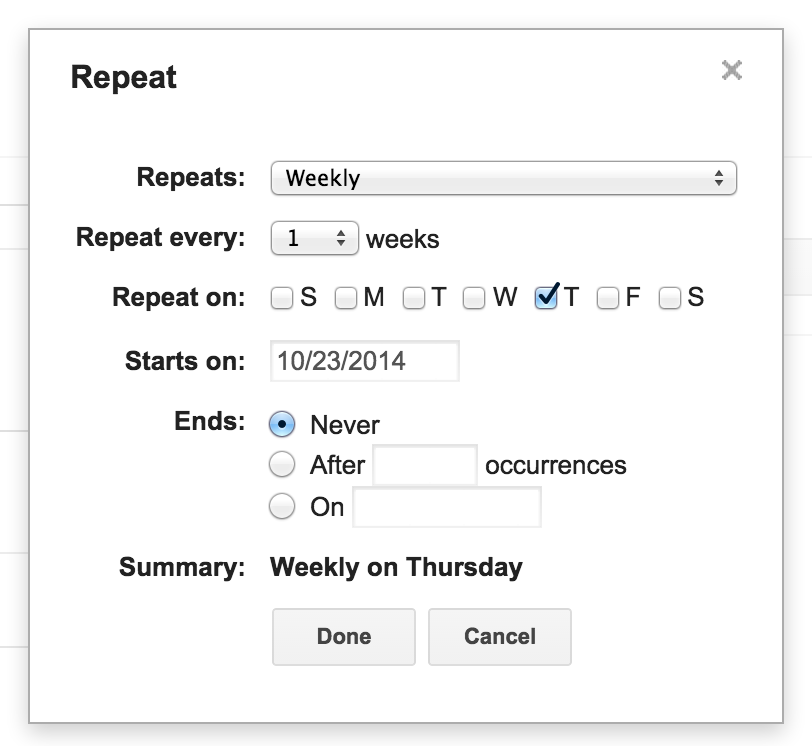The width and height of the screenshot is (812, 746).
Task: Select the Never ends radio button
Action: pos(283,424)
